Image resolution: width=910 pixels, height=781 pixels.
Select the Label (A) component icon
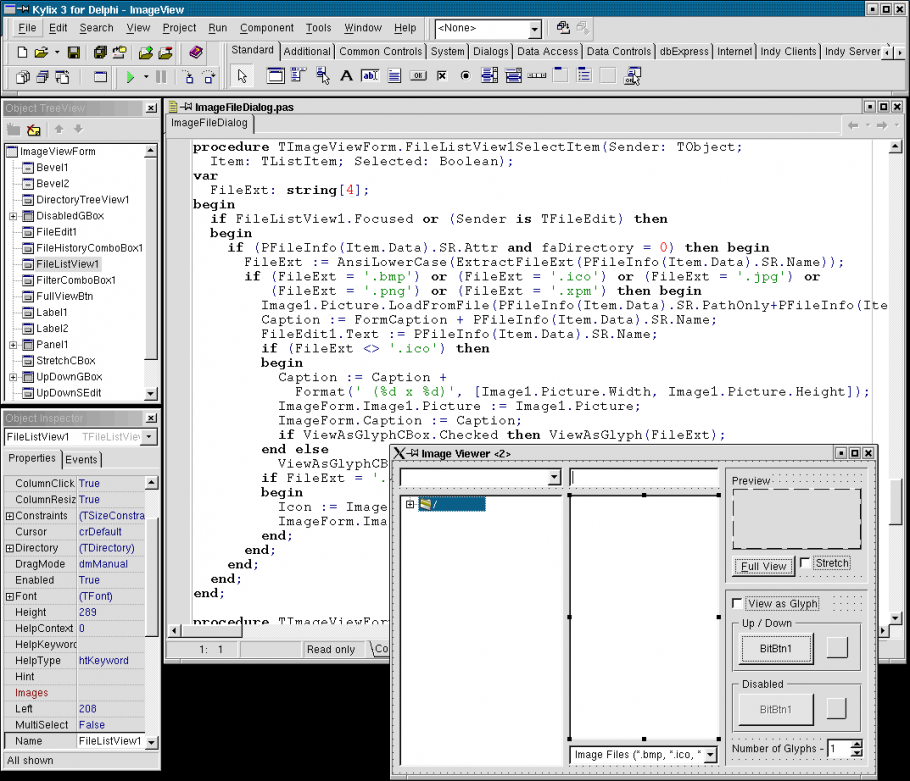(346, 75)
